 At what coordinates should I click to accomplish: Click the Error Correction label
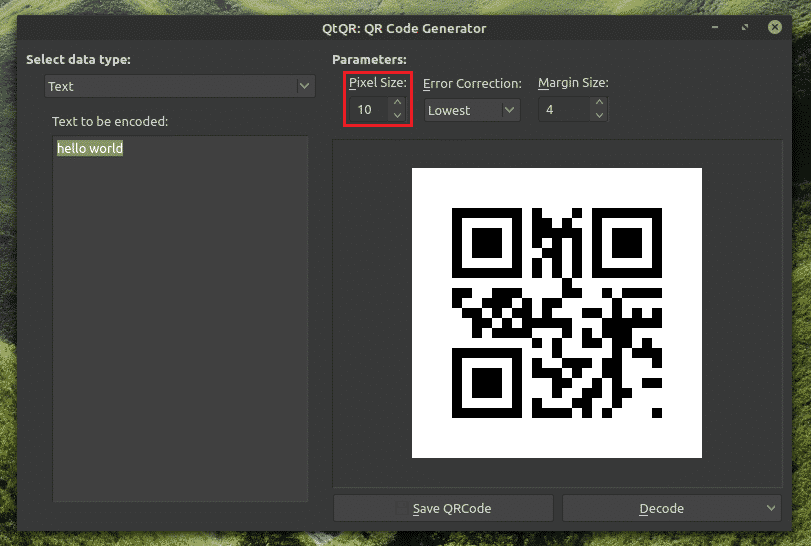click(472, 83)
